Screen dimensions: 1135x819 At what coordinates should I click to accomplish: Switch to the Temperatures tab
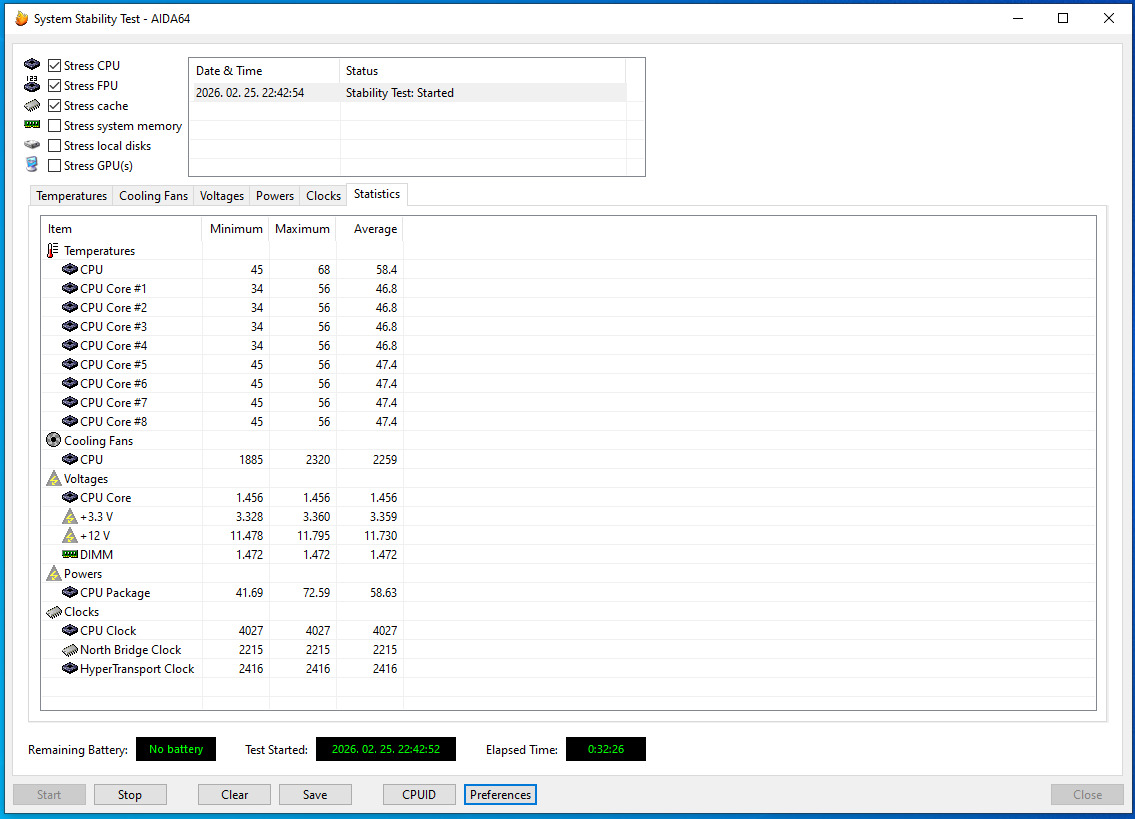pos(71,196)
